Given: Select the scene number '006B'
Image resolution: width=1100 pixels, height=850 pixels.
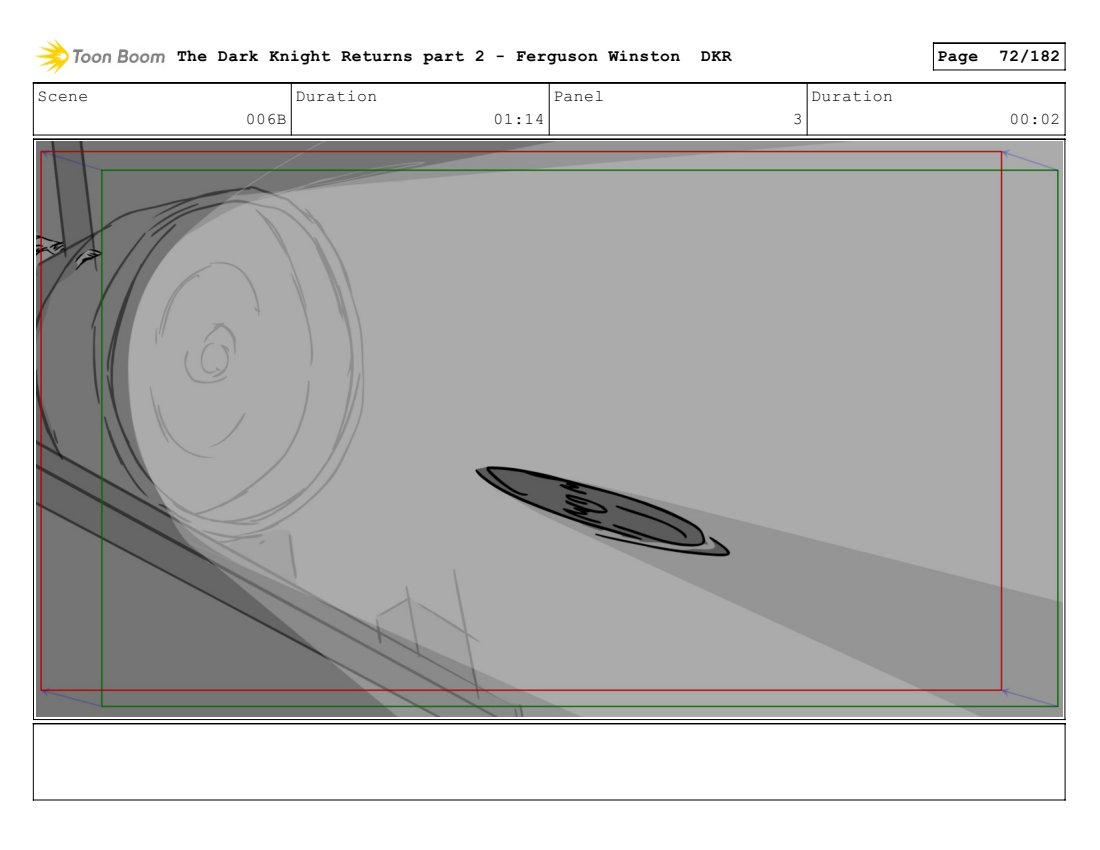Looking at the screenshot, I should pos(266,119).
